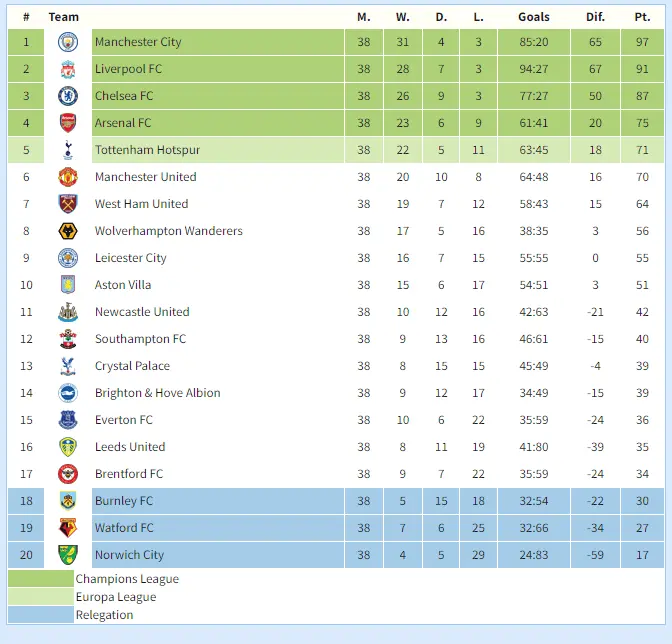This screenshot has width=672, height=644.
Task: Click the Arsenal FC club crest
Action: click(x=67, y=123)
